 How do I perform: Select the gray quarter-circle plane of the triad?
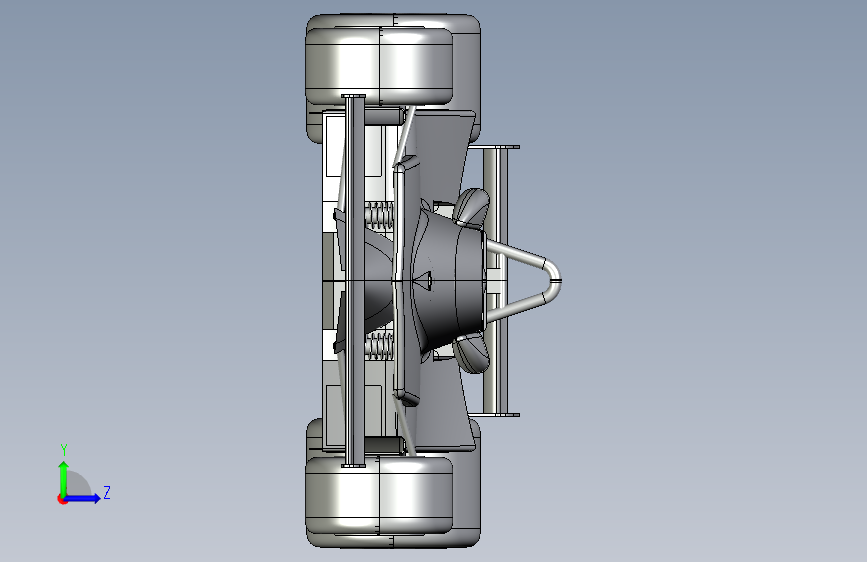click(77, 484)
